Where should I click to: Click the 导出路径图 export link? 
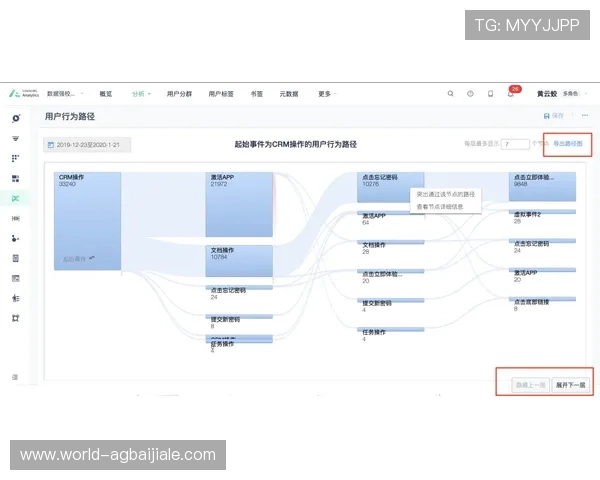pos(568,144)
